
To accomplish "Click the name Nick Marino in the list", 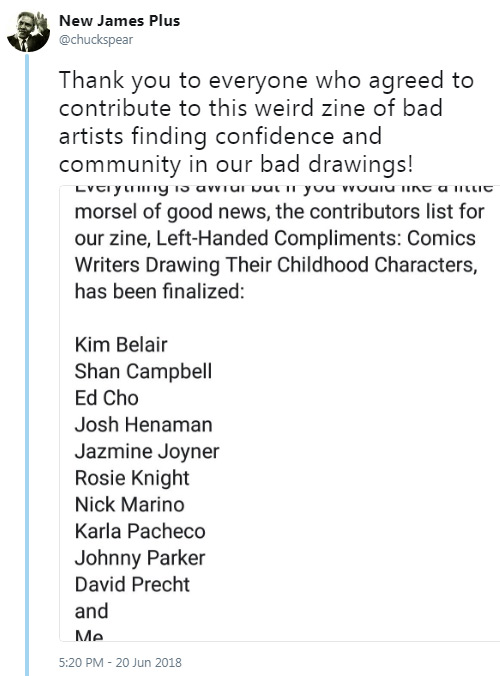I will point(129,504).
